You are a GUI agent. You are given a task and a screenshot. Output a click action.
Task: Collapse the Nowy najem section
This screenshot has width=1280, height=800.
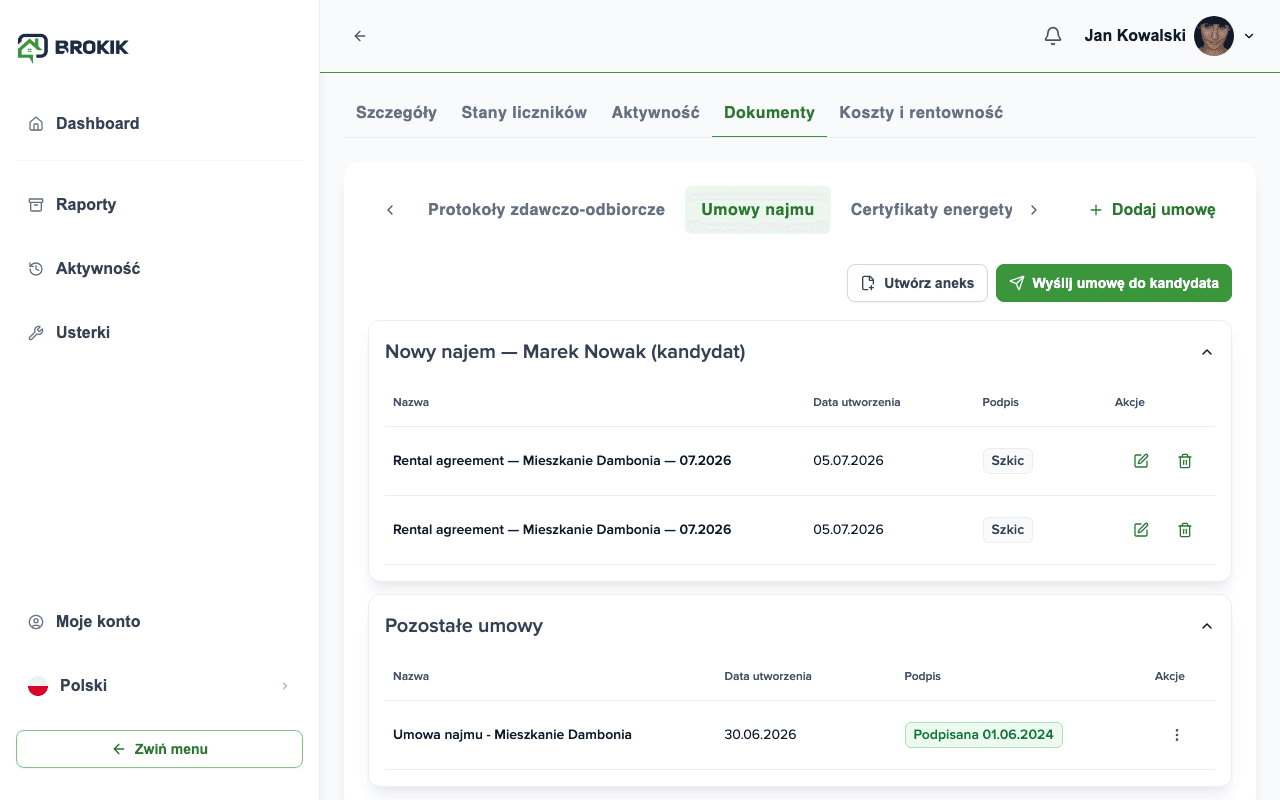pyautogui.click(x=1207, y=352)
